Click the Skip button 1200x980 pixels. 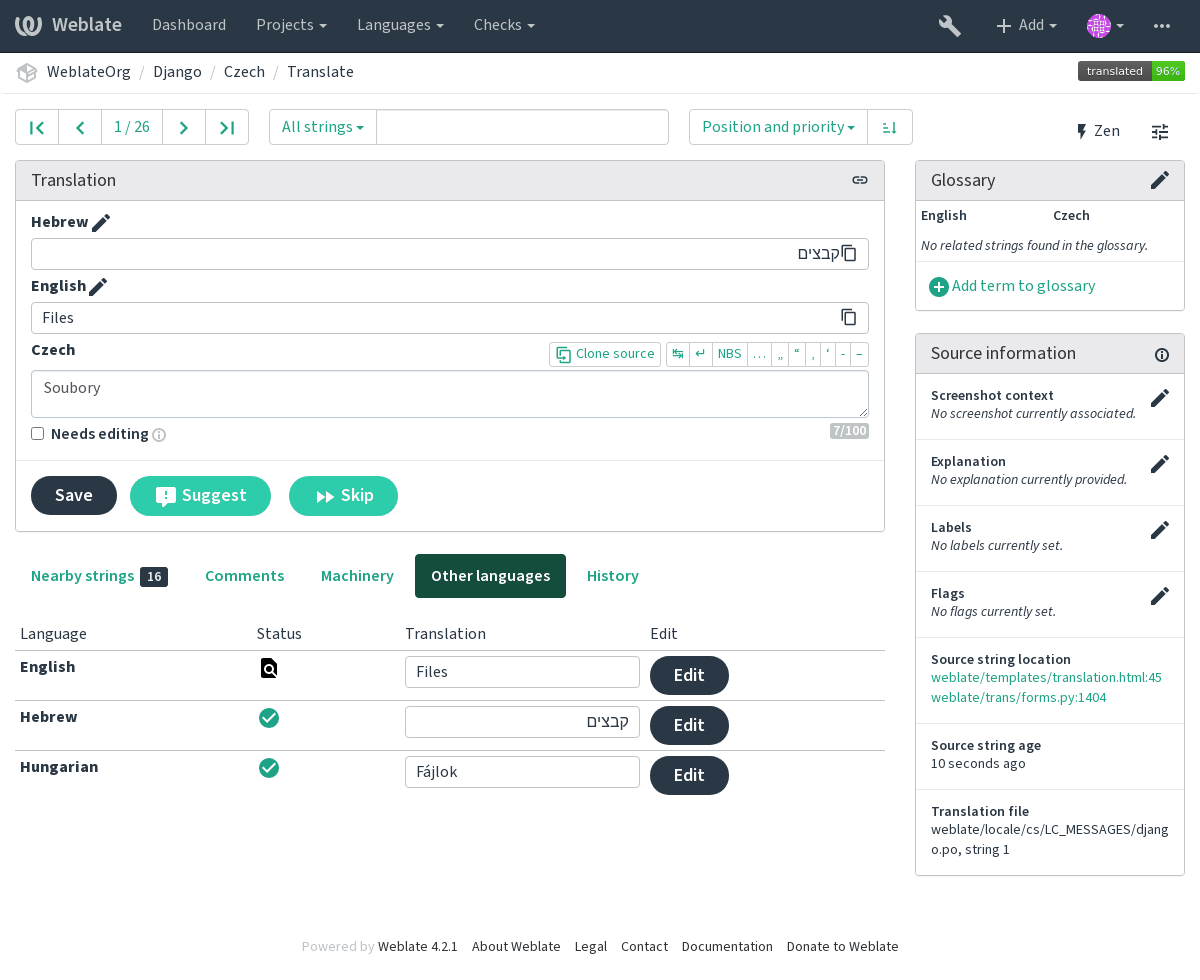[343, 496]
